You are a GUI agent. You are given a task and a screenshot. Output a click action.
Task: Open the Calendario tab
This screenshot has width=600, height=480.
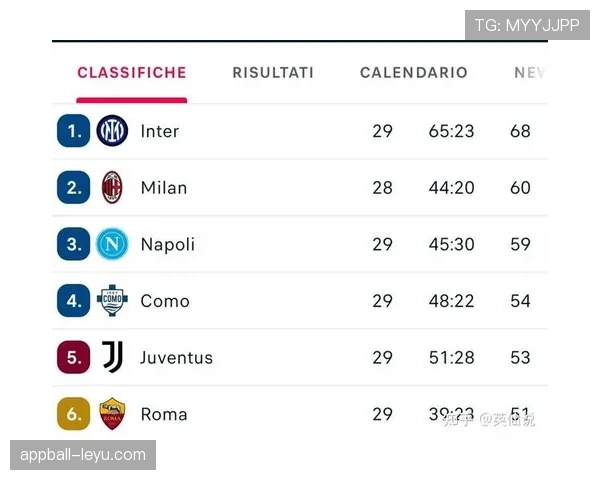pyautogui.click(x=414, y=73)
